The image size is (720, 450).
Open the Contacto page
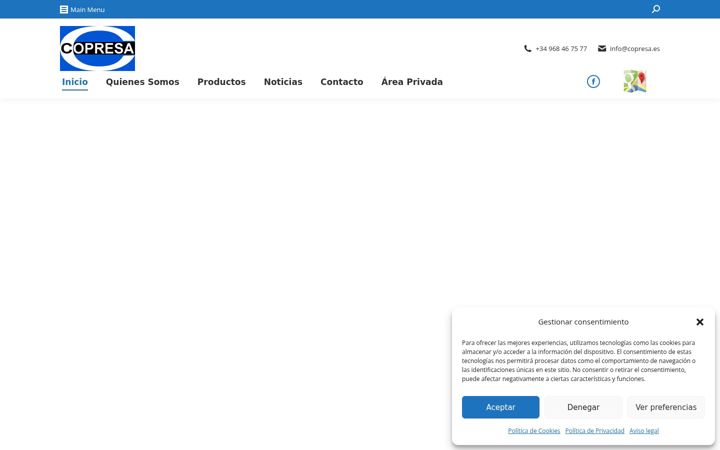point(342,82)
